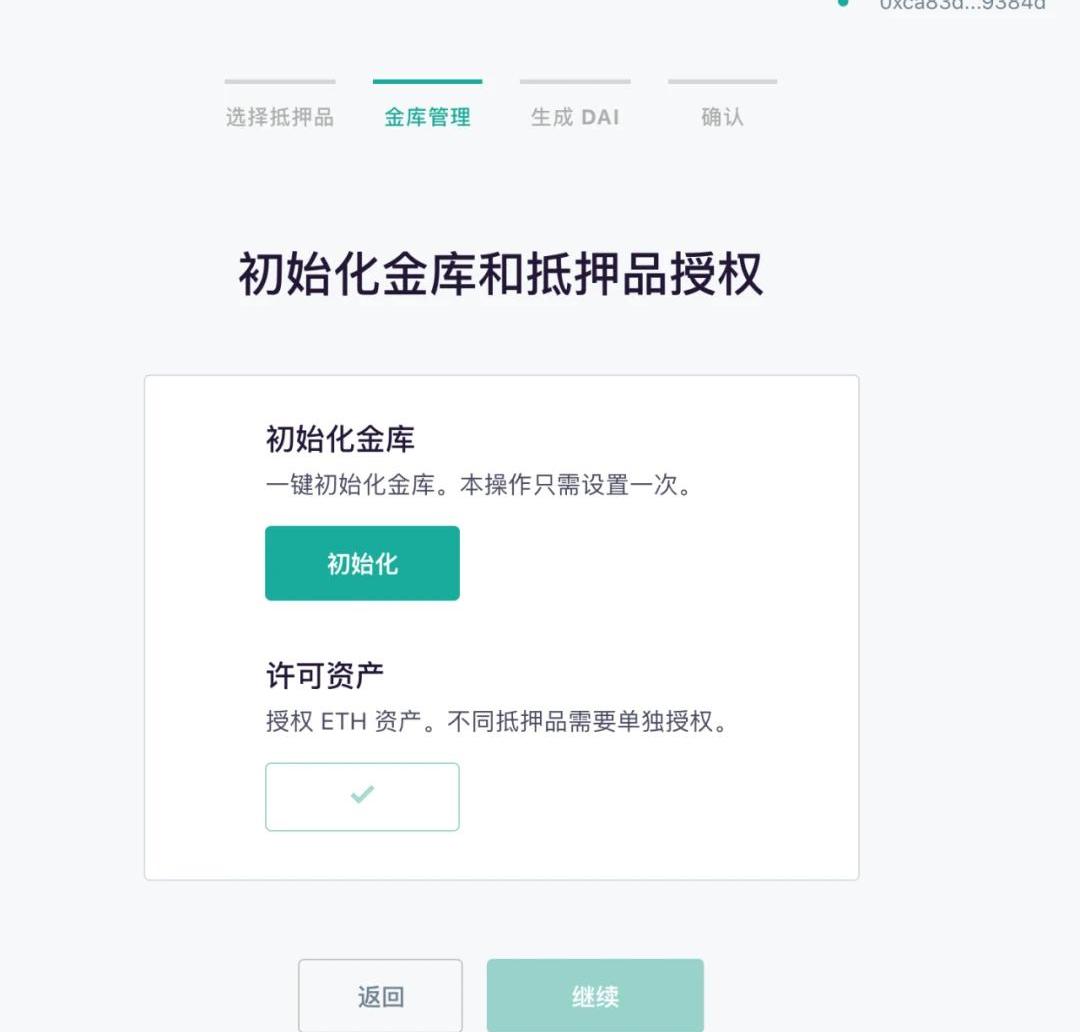Click the 初始化金库 section title
The image size is (1080, 1032).
[x=340, y=439]
